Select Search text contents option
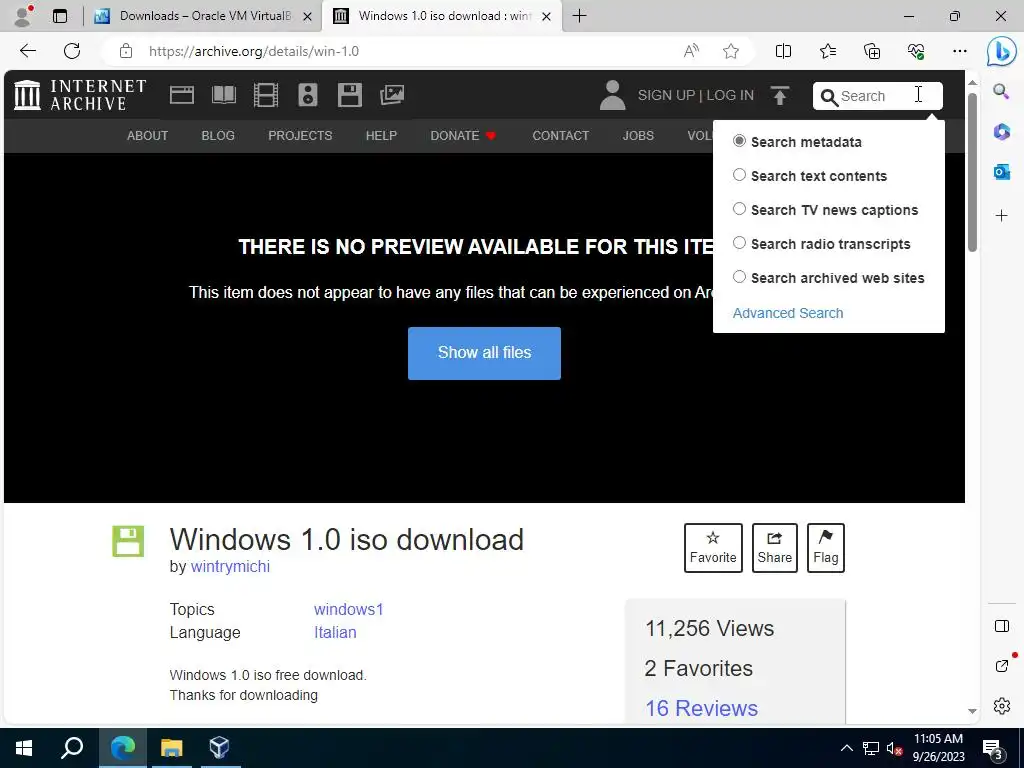Viewport: 1024px width, 768px height. point(739,175)
